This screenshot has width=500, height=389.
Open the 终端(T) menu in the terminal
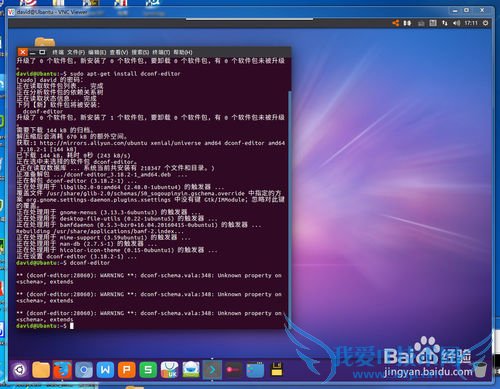point(161,52)
